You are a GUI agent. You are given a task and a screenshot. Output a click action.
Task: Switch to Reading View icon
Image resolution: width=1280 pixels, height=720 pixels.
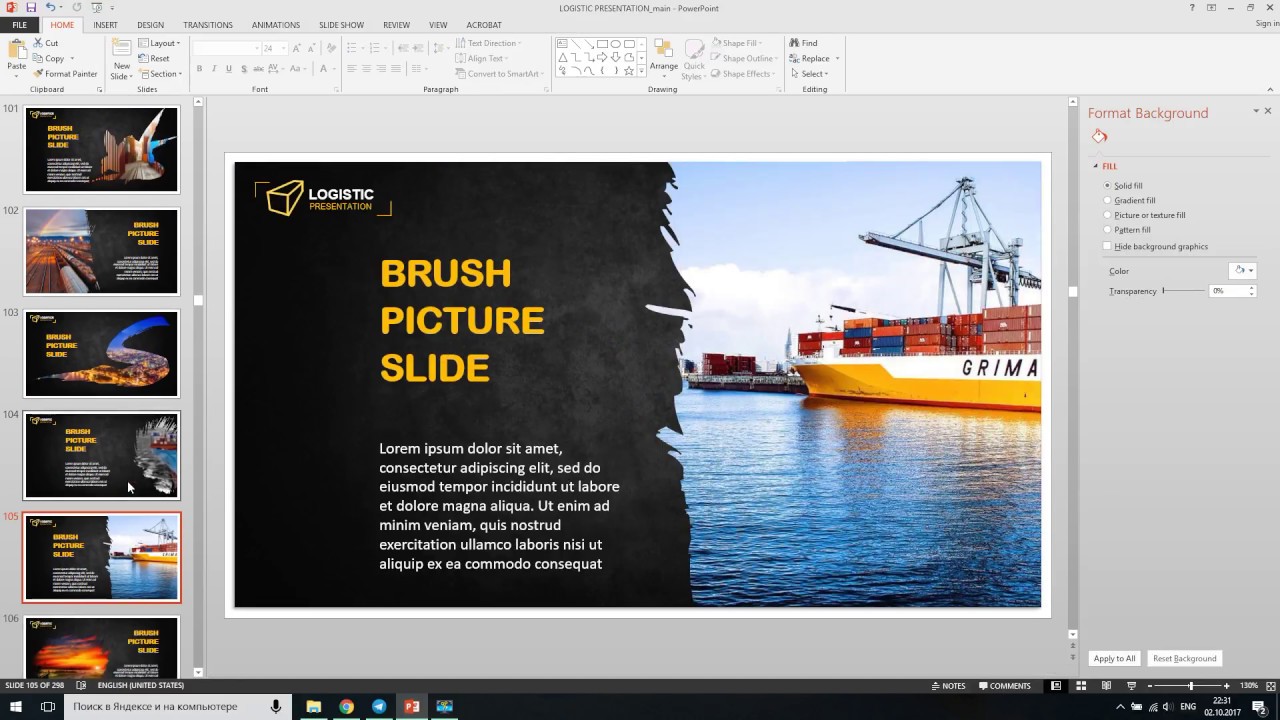point(1106,686)
